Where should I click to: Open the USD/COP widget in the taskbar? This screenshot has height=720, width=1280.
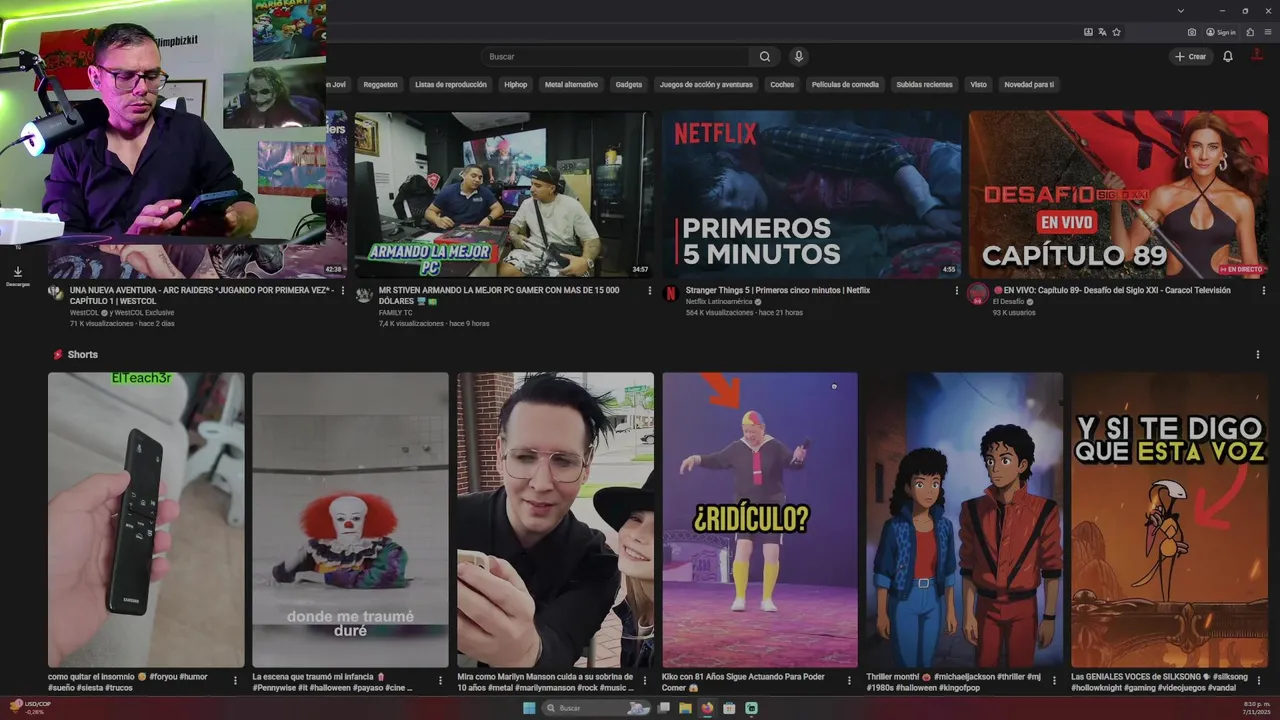click(30, 708)
